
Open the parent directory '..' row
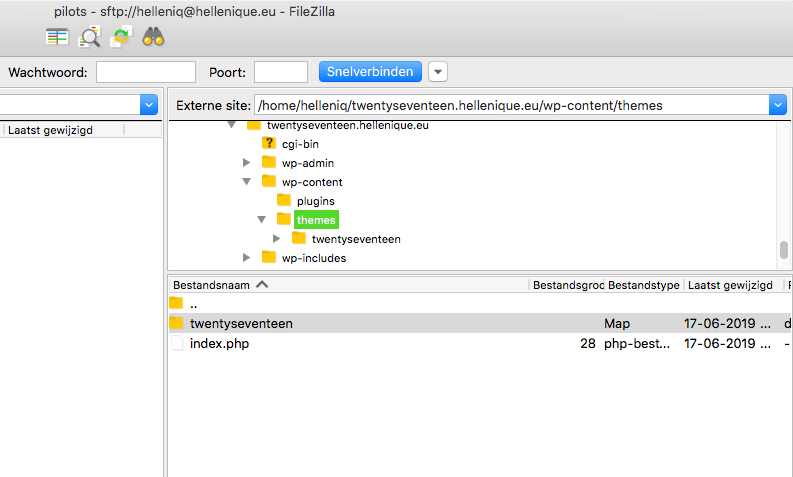tap(479, 304)
